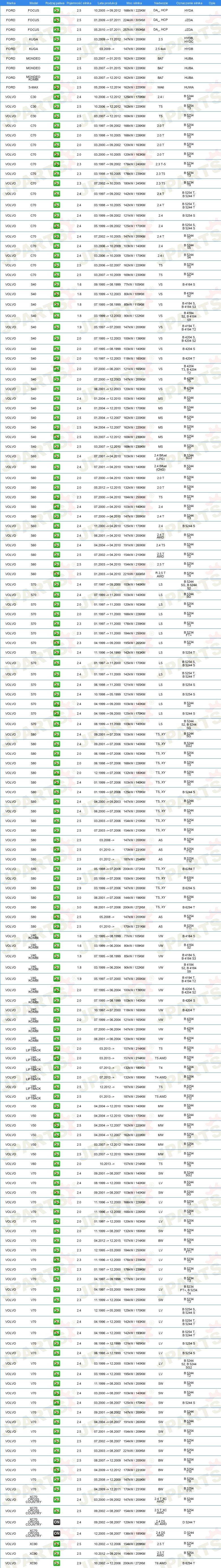Select the 2.5 4x4 body cell

[x=161, y=49]
